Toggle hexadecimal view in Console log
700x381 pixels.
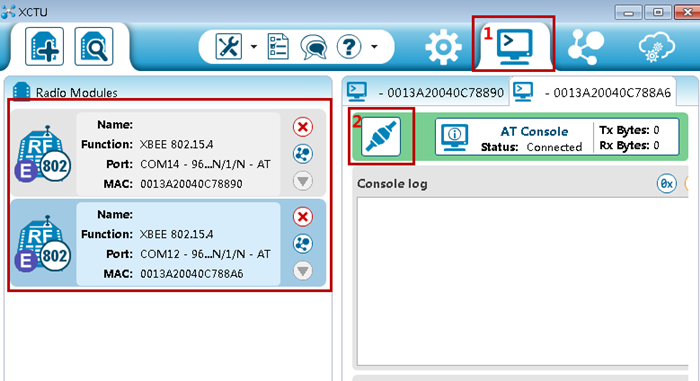667,184
